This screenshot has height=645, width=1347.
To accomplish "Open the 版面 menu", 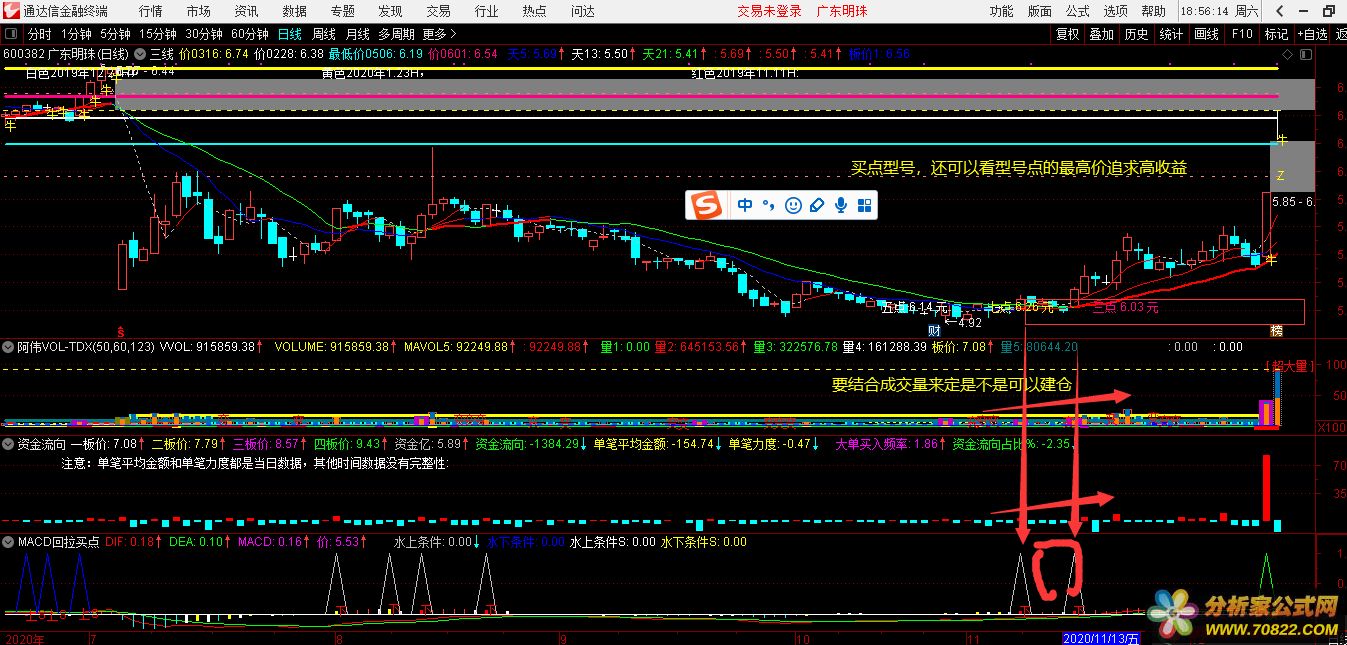I will (x=1040, y=11).
